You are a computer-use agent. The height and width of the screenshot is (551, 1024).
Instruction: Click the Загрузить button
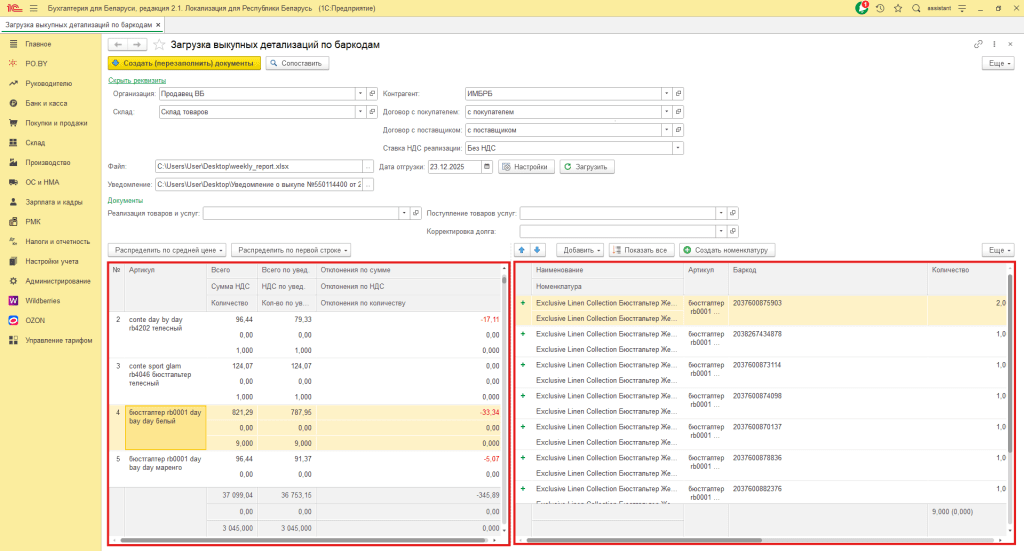[x=587, y=167]
